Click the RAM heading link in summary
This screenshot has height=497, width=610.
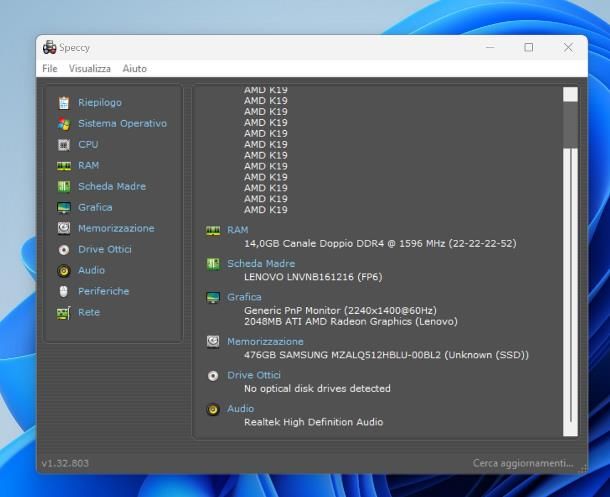pyautogui.click(x=238, y=230)
